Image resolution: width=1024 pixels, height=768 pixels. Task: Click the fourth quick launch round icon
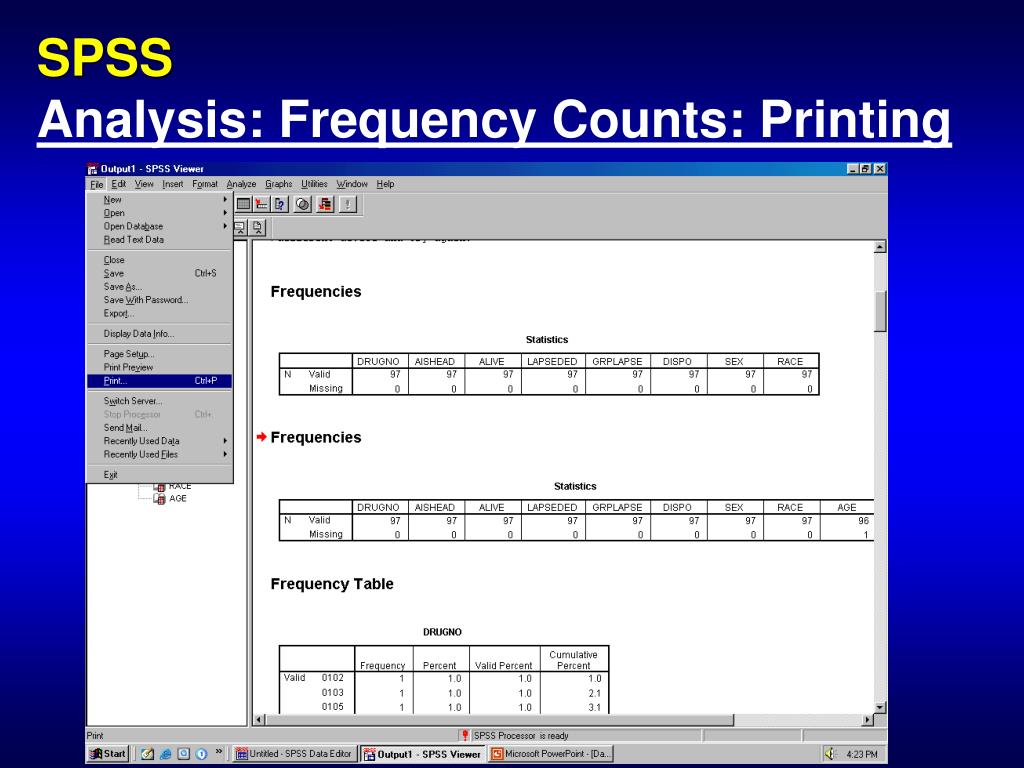click(201, 754)
